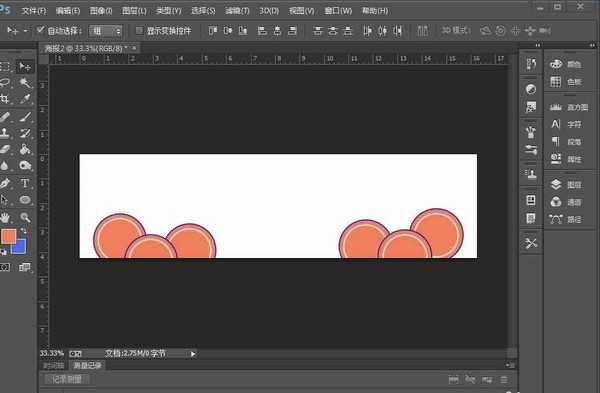This screenshot has width=600, height=393.
Task: Open the 窗口(W) menu
Action: 338,11
